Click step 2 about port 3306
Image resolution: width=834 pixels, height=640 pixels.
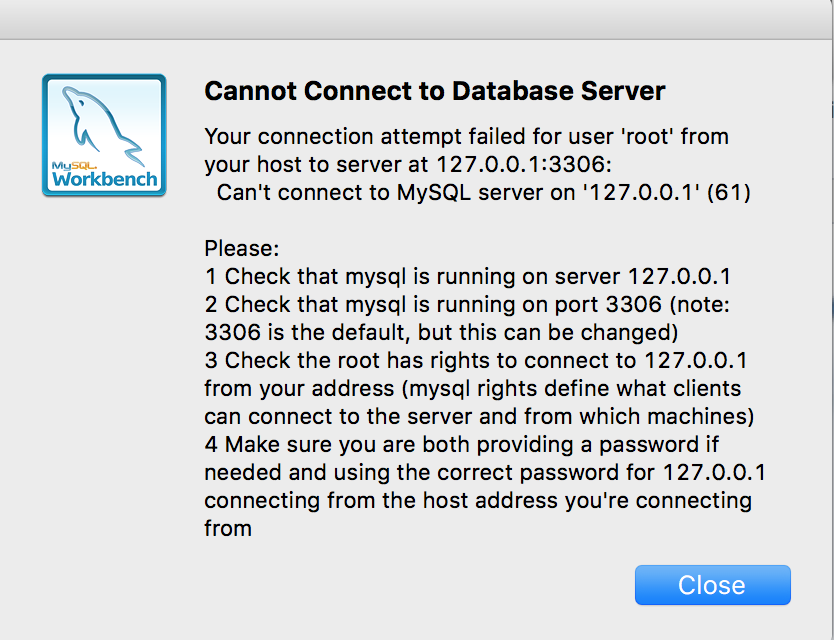tap(467, 305)
